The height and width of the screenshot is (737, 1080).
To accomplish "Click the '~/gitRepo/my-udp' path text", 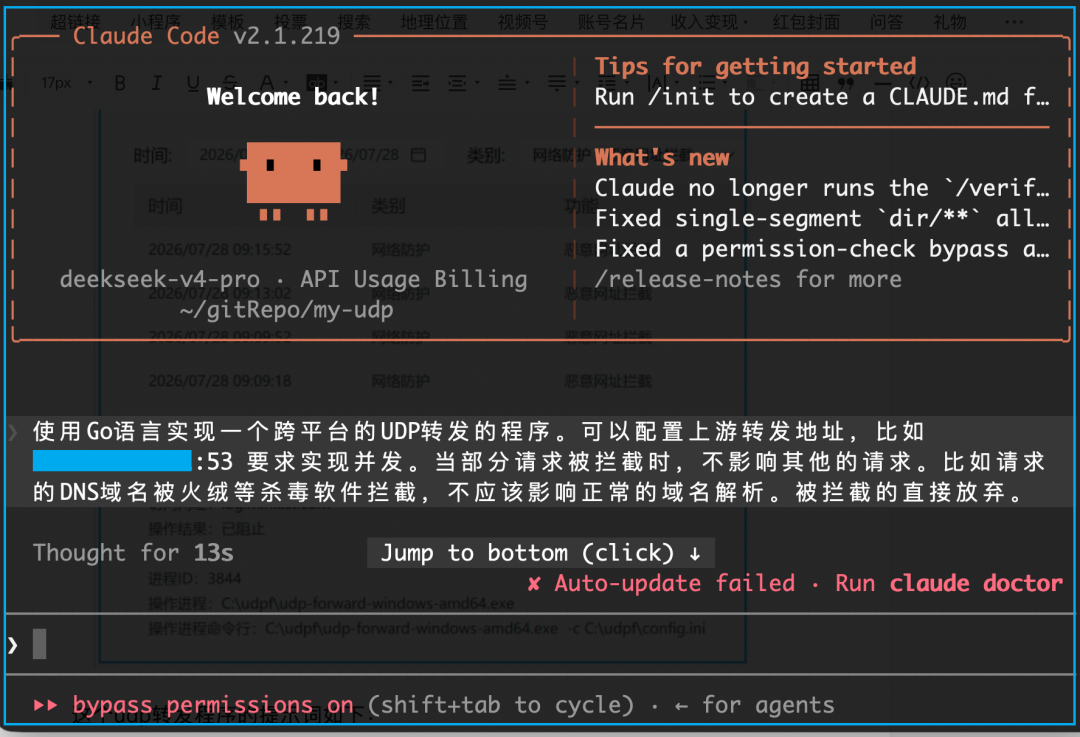I will [287, 310].
